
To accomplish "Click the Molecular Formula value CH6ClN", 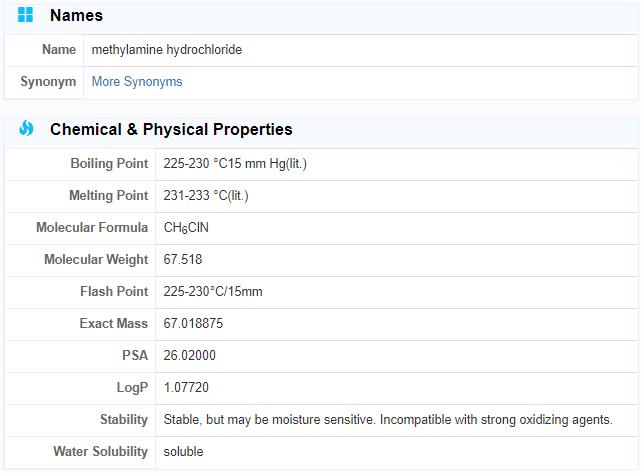I will point(186,228).
